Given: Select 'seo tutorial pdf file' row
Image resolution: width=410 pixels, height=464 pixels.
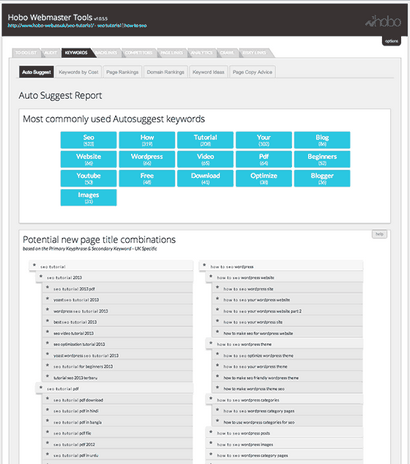Looking at the screenshot, I should (118, 433).
